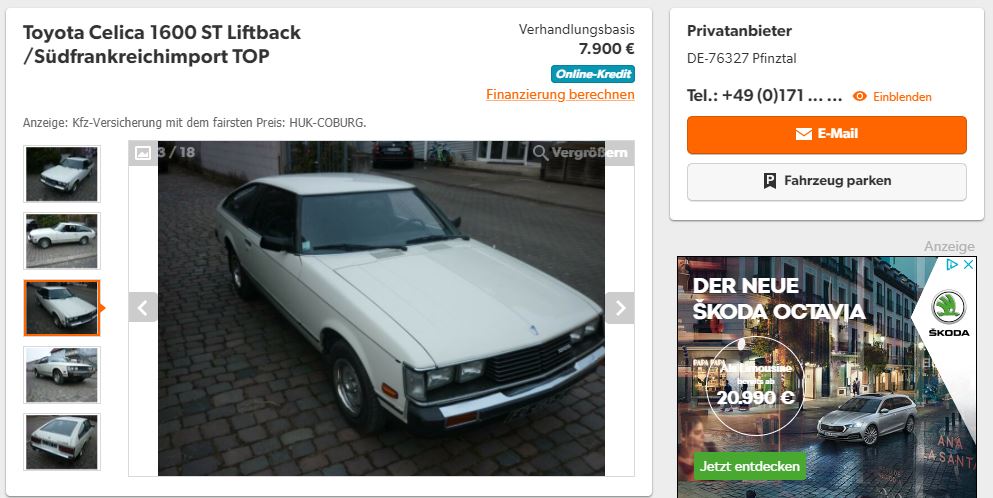The width and height of the screenshot is (993, 498).
Task: Open AdChoices info triangle icon
Action: pos(952,265)
